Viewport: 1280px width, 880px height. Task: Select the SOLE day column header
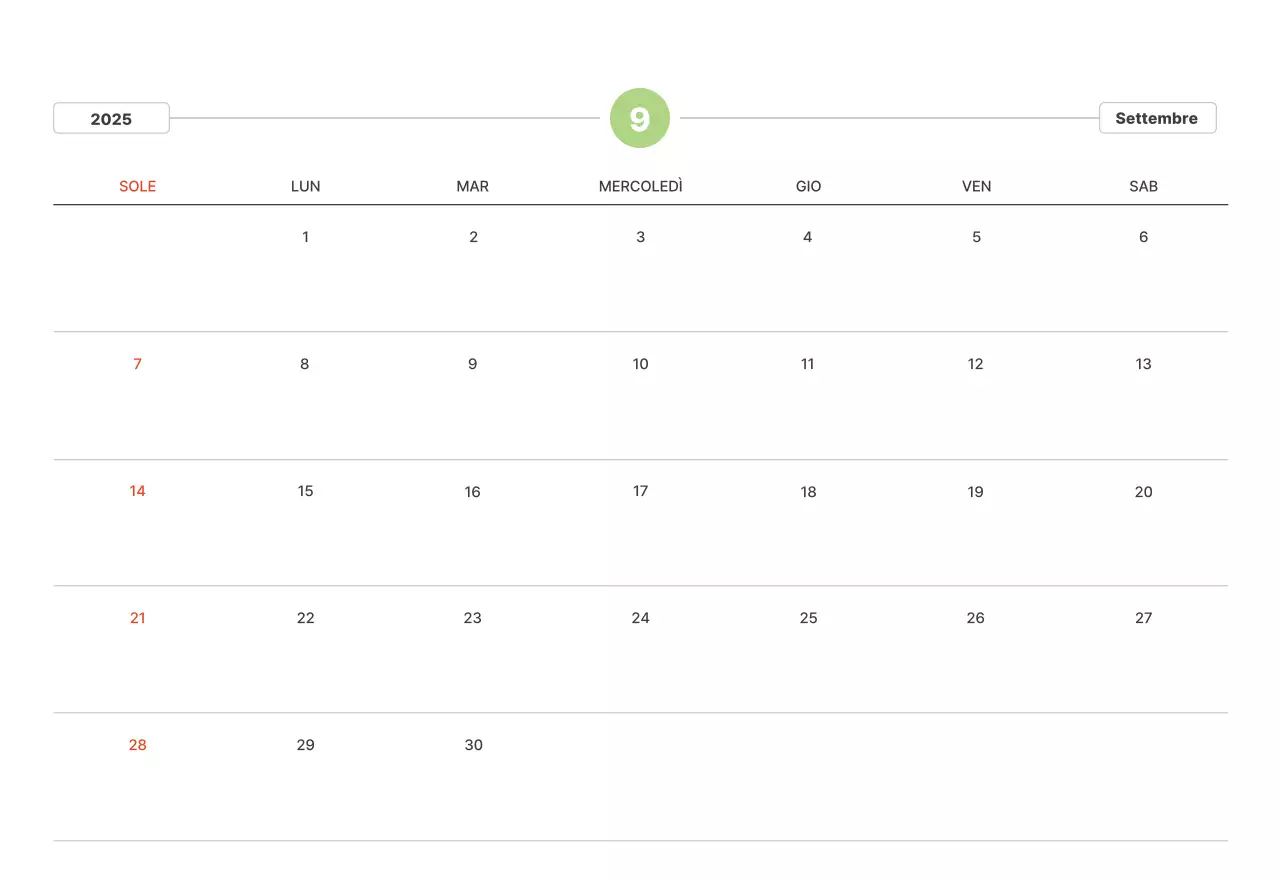click(138, 186)
